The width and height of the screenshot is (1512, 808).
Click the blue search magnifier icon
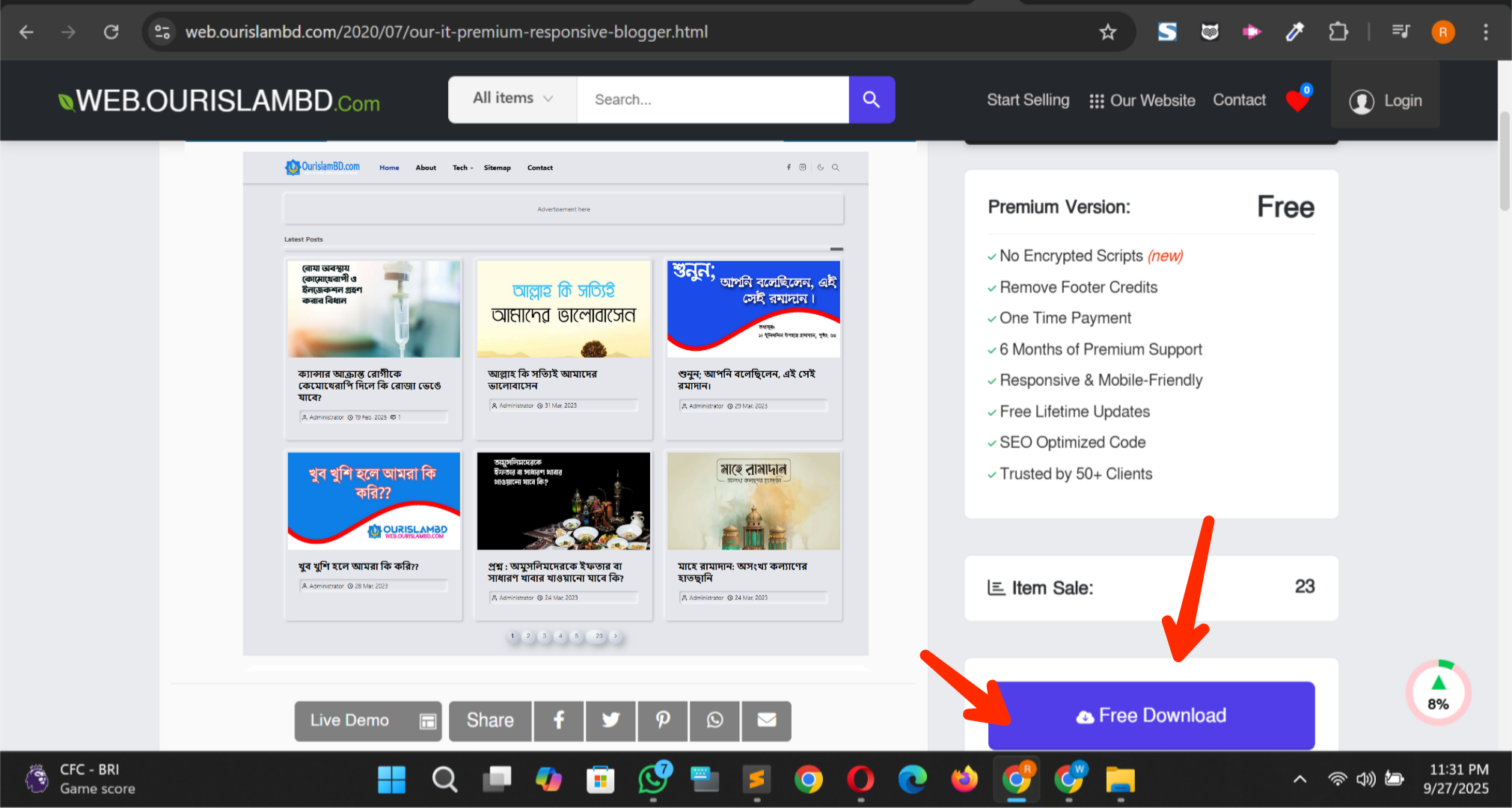(871, 99)
